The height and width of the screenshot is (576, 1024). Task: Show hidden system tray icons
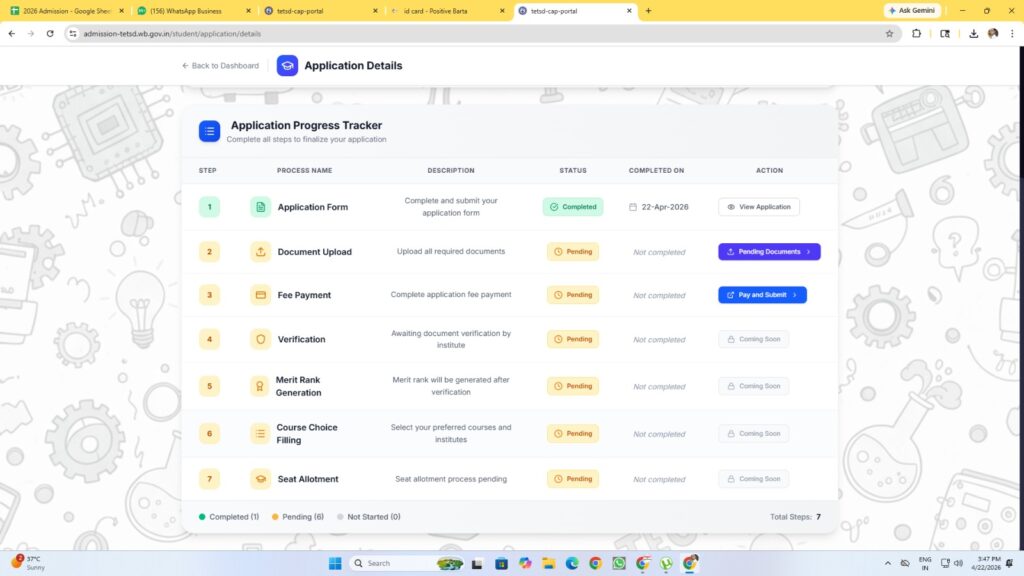point(888,563)
